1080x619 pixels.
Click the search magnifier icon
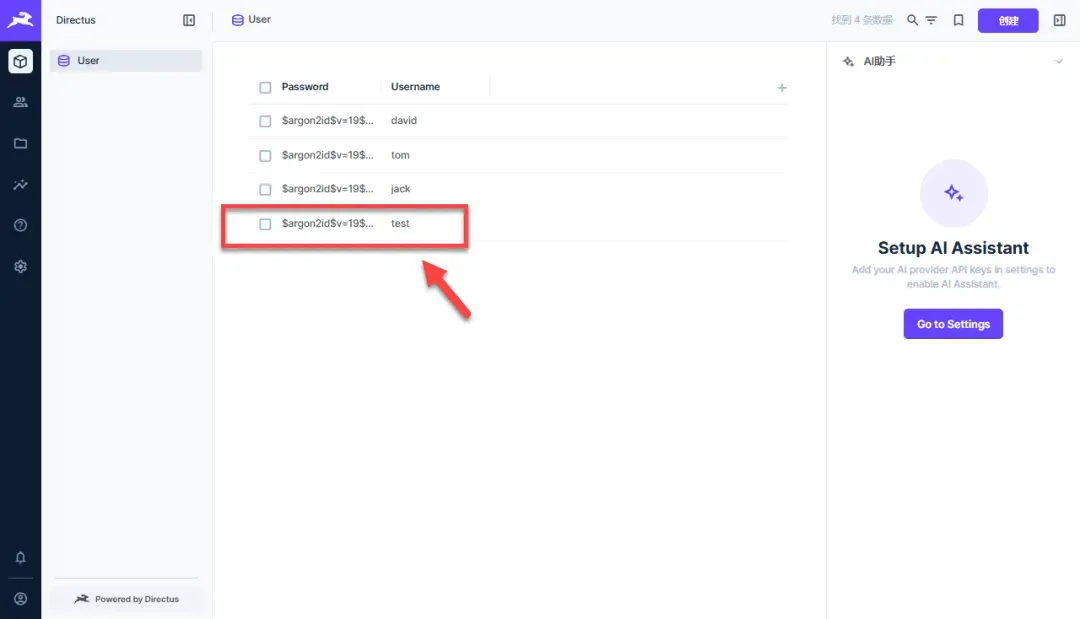pyautogui.click(x=912, y=20)
